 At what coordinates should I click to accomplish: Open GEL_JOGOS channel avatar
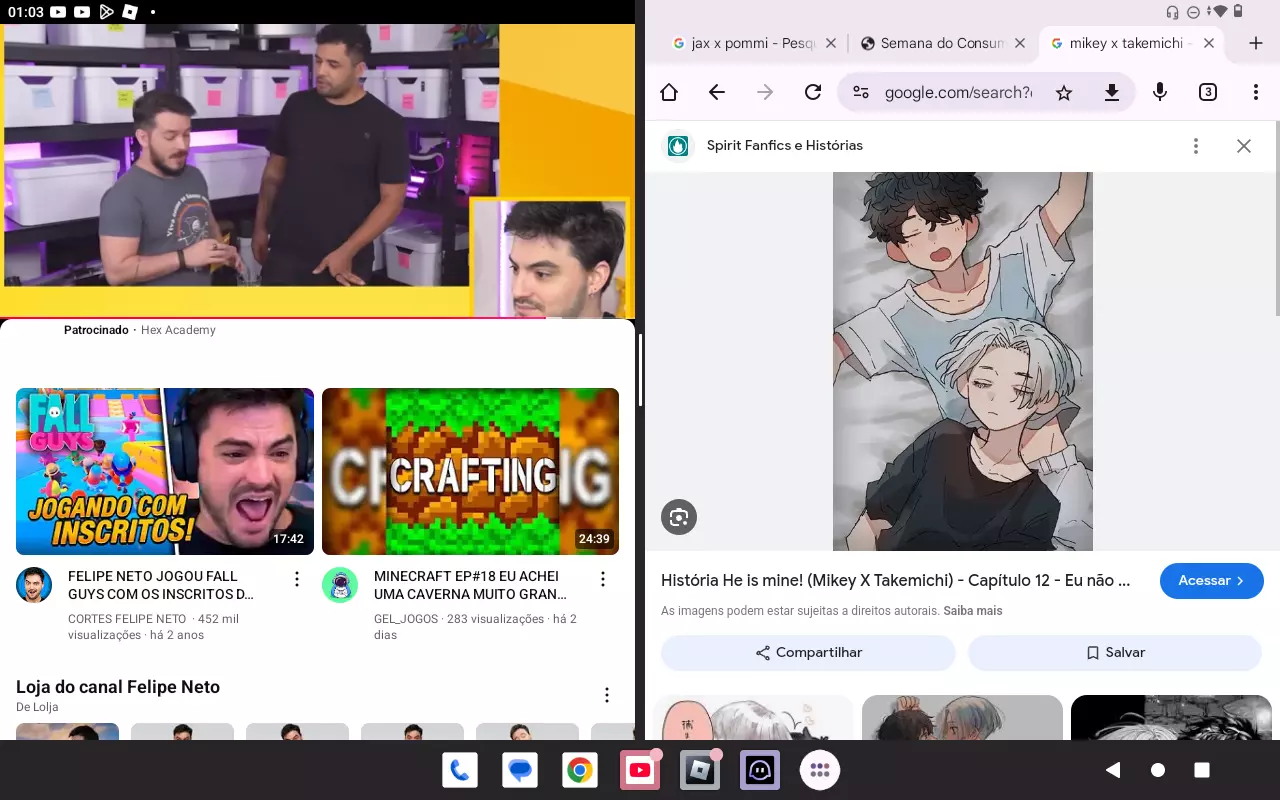pos(340,585)
